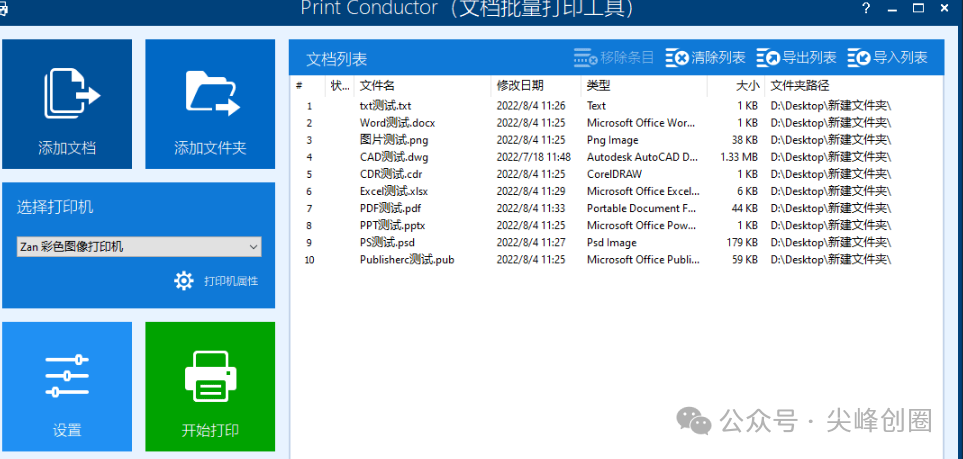Screen dimensions: 963x459
Task: Select the CDR测试.cdr row
Action: pos(617,175)
